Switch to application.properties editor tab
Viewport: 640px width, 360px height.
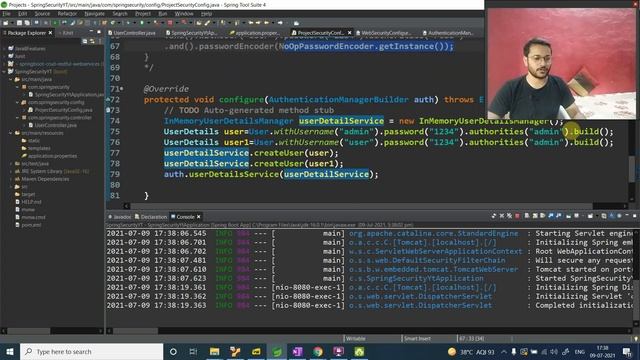tap(254, 33)
